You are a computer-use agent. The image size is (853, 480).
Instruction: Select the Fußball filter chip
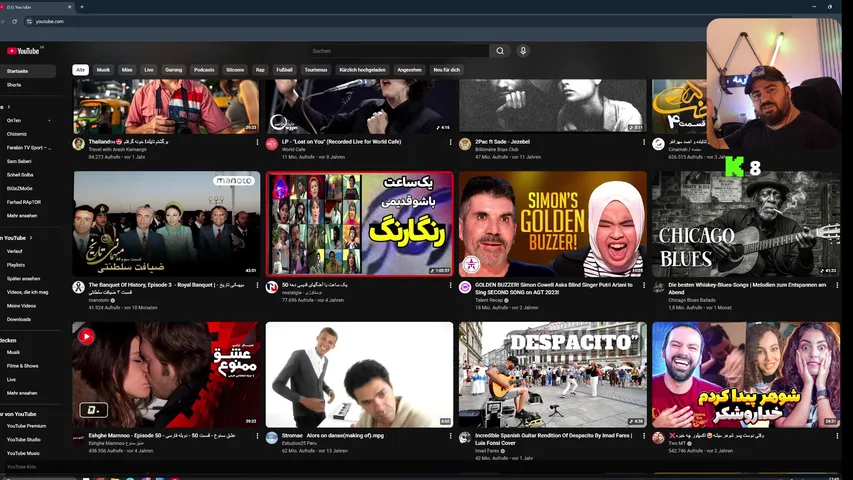pos(284,70)
